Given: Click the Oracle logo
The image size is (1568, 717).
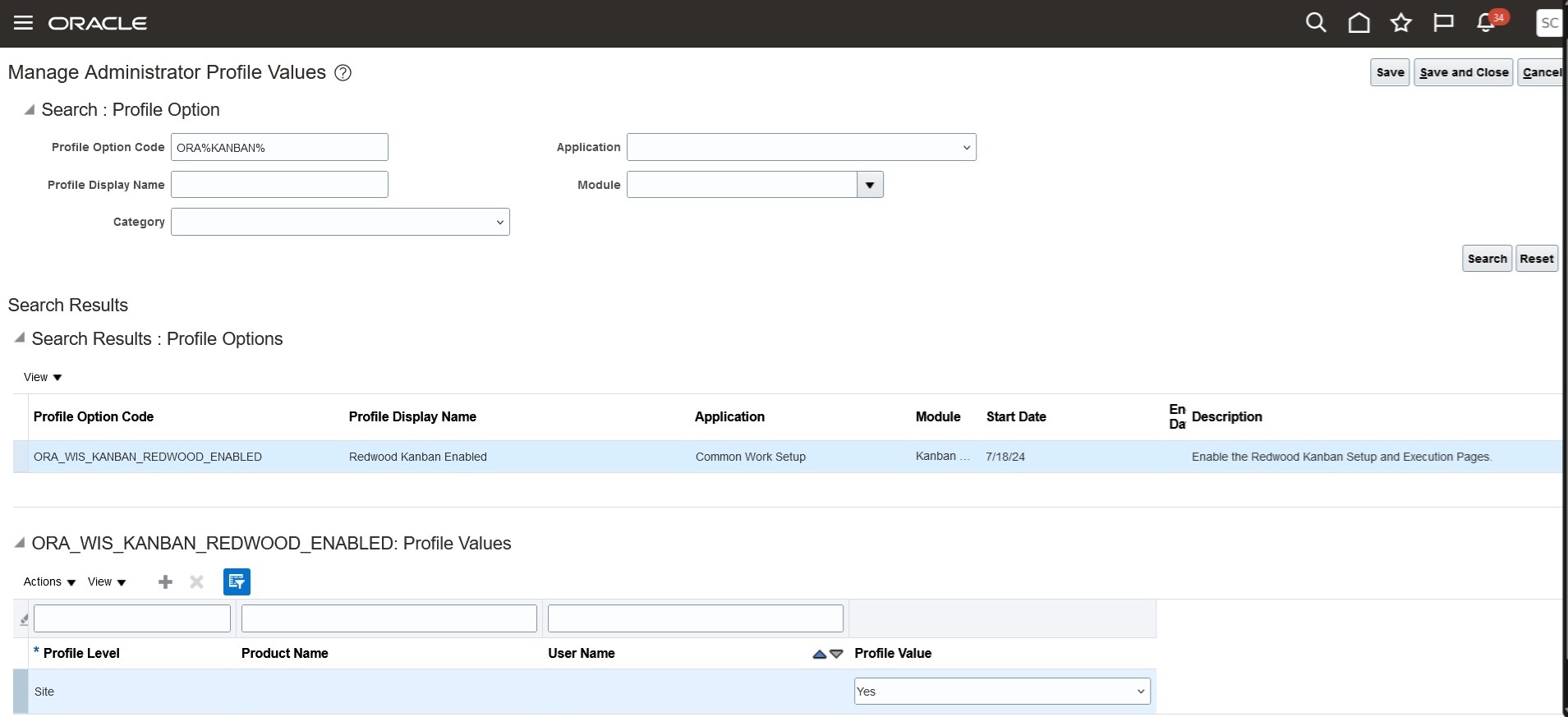Looking at the screenshot, I should tap(98, 23).
